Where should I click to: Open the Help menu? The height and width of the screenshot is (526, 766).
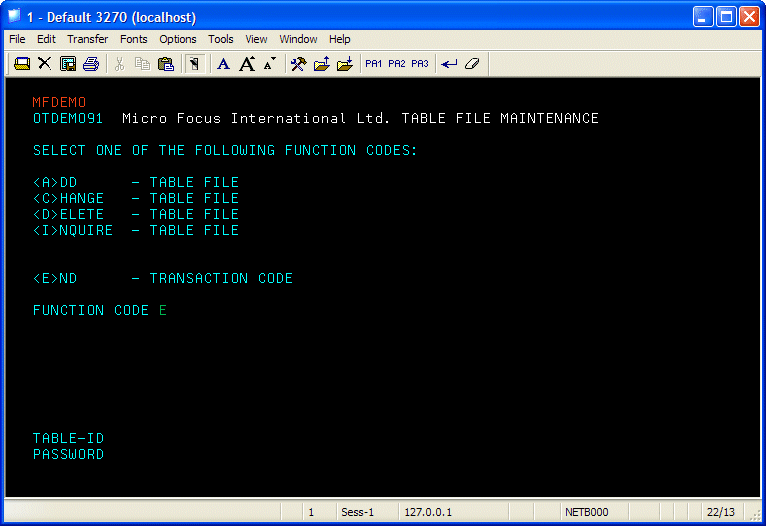click(x=340, y=39)
